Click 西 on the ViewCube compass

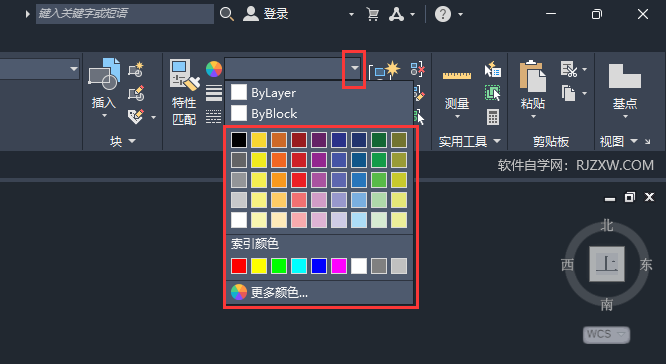coord(567,265)
